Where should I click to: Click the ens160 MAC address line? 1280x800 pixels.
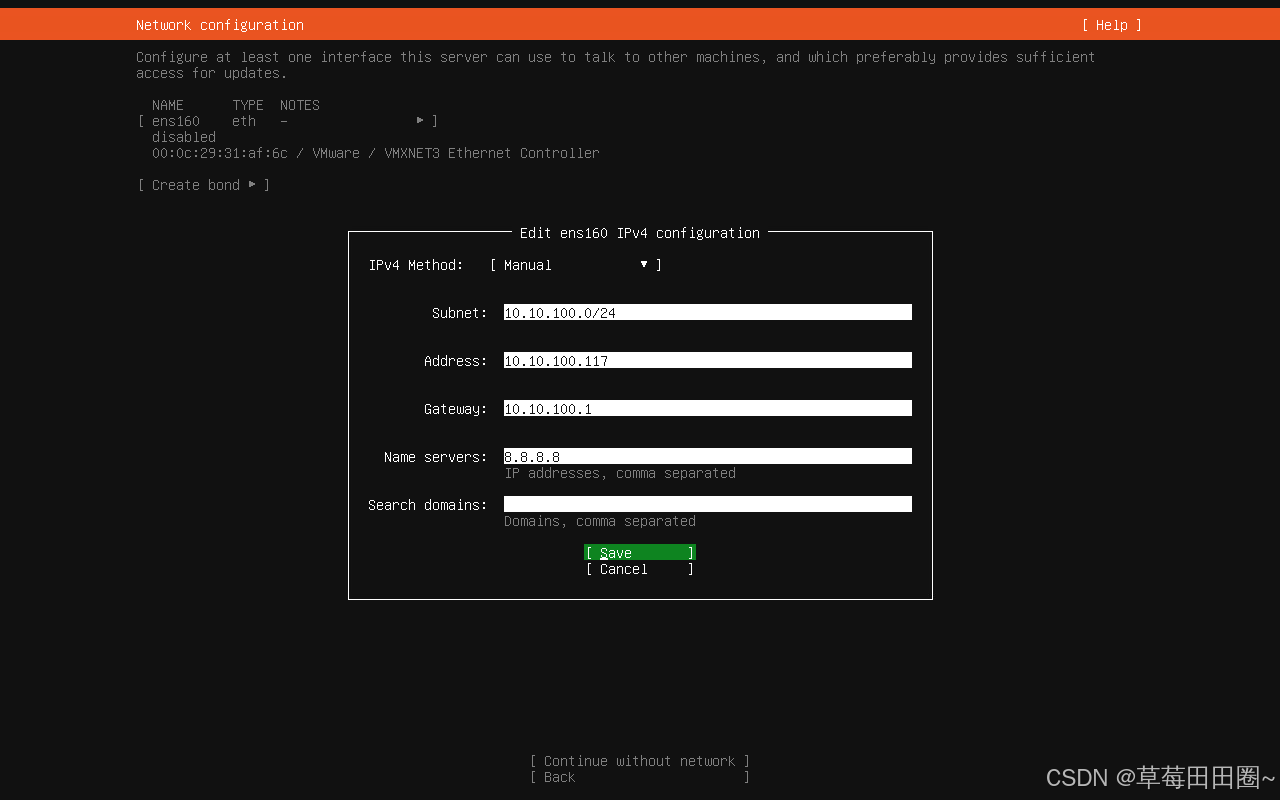click(375, 153)
